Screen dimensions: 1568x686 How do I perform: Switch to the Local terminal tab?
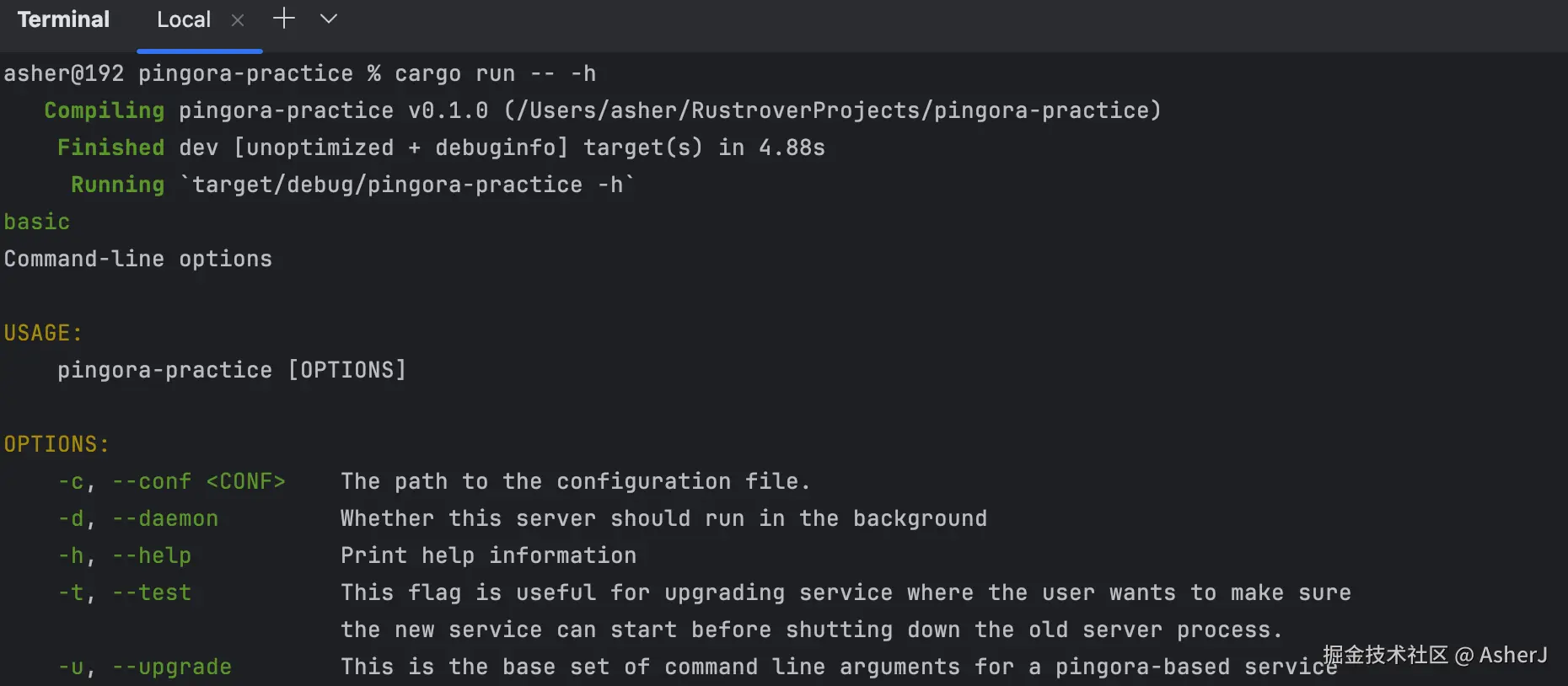[184, 19]
